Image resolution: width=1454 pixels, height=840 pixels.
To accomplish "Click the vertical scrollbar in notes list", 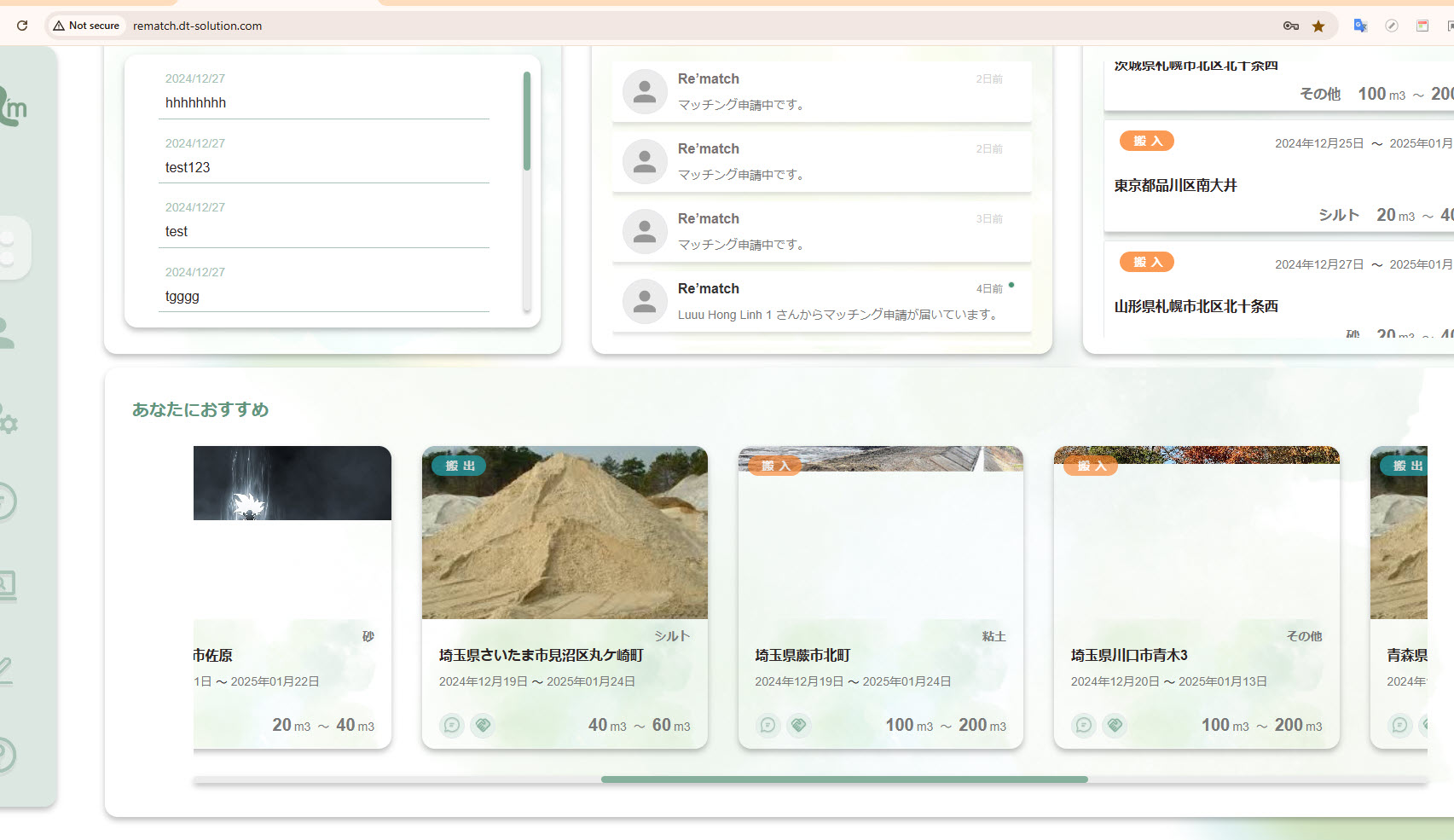I will coord(527,121).
